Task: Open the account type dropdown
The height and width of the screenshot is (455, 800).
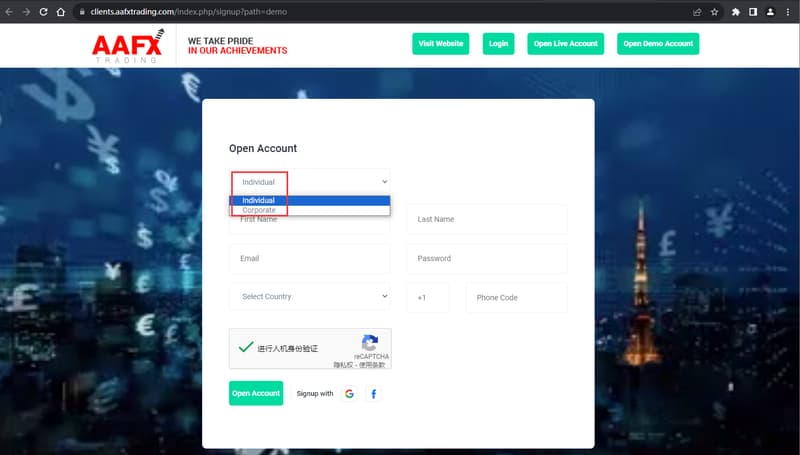Action: point(310,182)
